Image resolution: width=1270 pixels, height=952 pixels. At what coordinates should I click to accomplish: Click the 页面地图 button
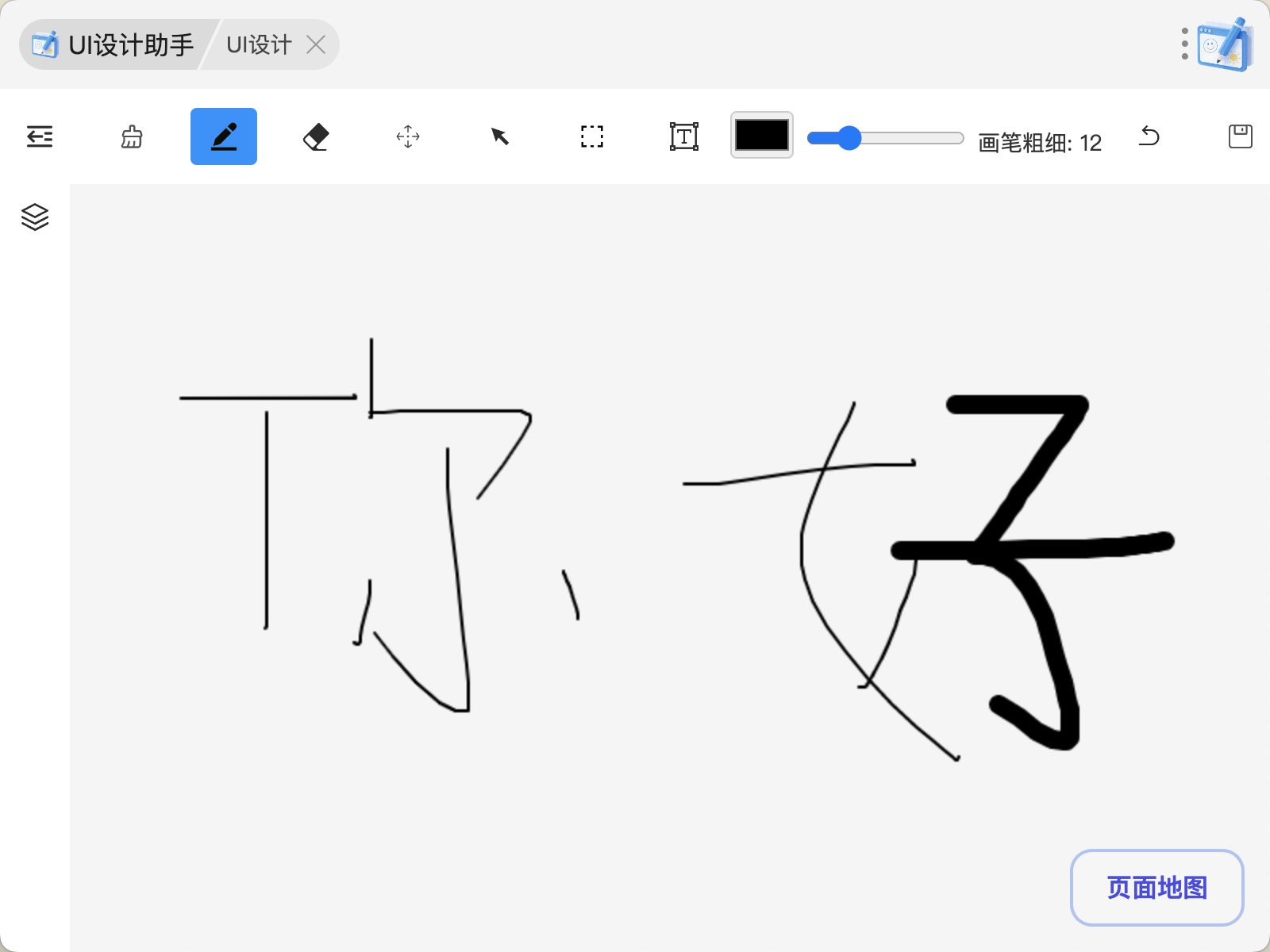(x=1156, y=888)
